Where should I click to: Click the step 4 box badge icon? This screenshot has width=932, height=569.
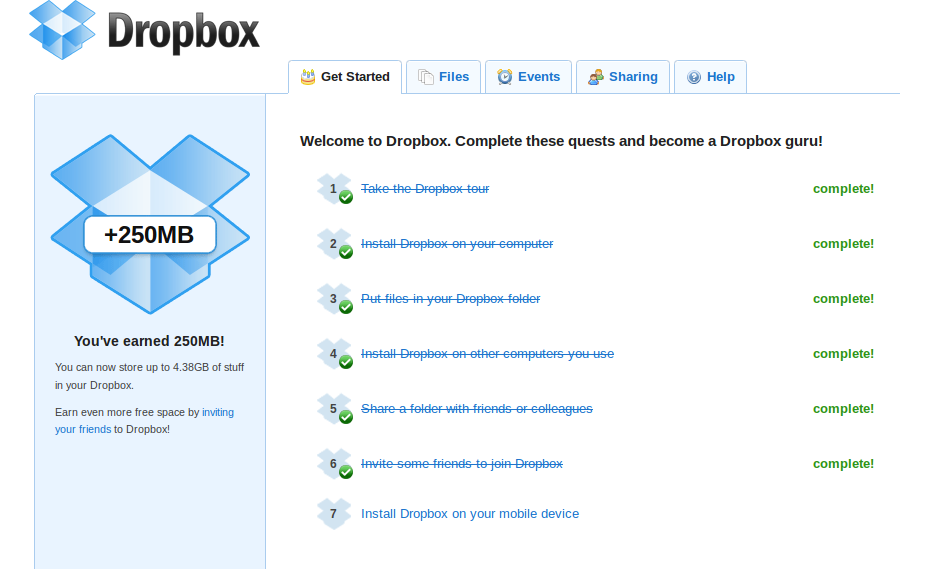tap(335, 354)
